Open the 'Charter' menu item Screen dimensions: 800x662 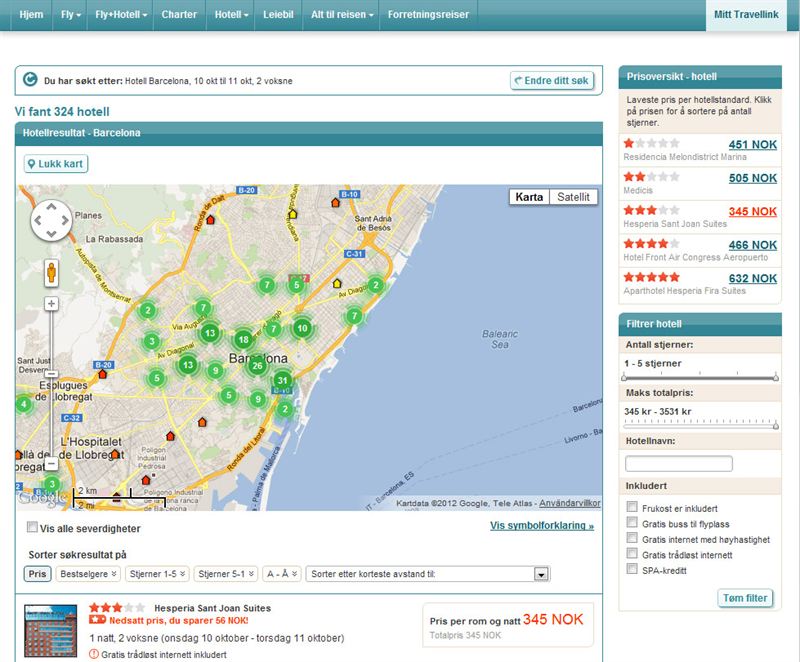179,15
